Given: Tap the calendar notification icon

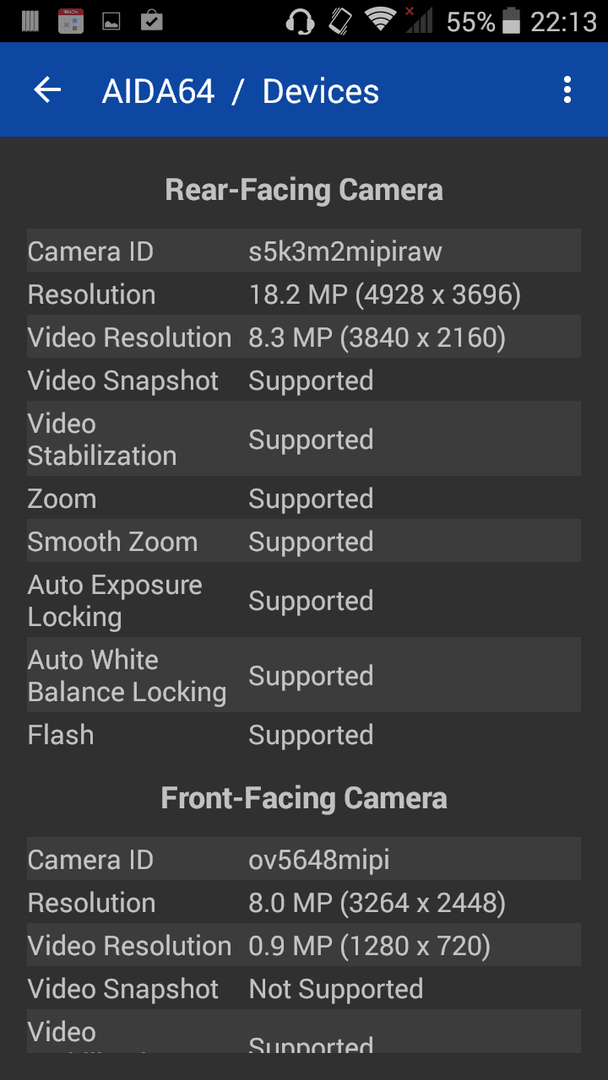Looking at the screenshot, I should tap(70, 21).
